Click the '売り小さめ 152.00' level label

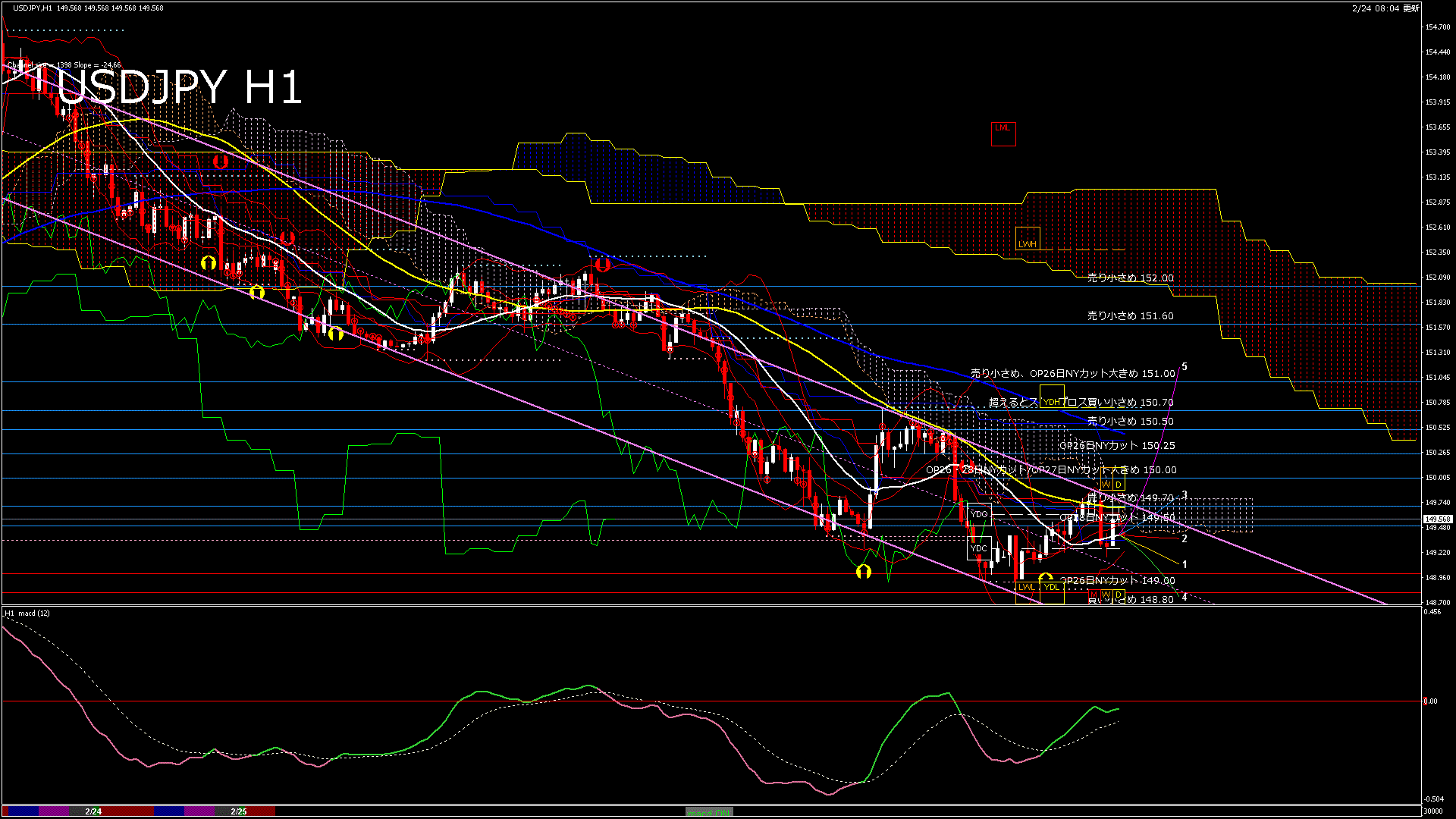pos(1130,278)
